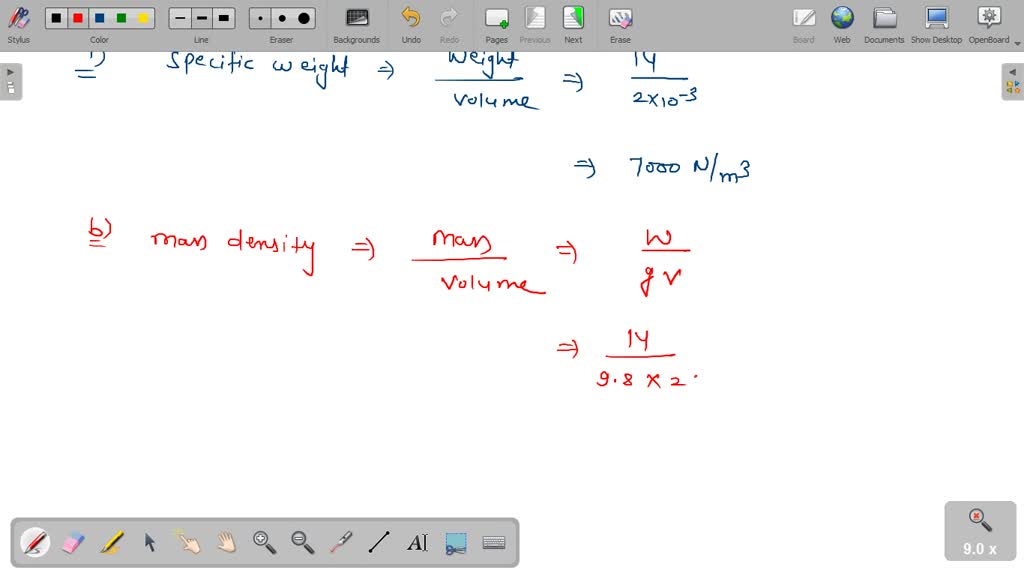Switch to the selection arrow tool
Image resolution: width=1024 pixels, height=576 pixels.
tap(148, 543)
